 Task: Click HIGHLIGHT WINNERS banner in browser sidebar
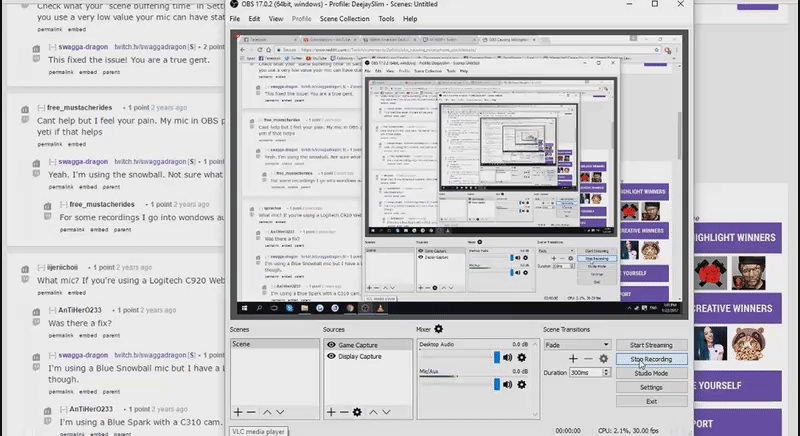(x=737, y=238)
